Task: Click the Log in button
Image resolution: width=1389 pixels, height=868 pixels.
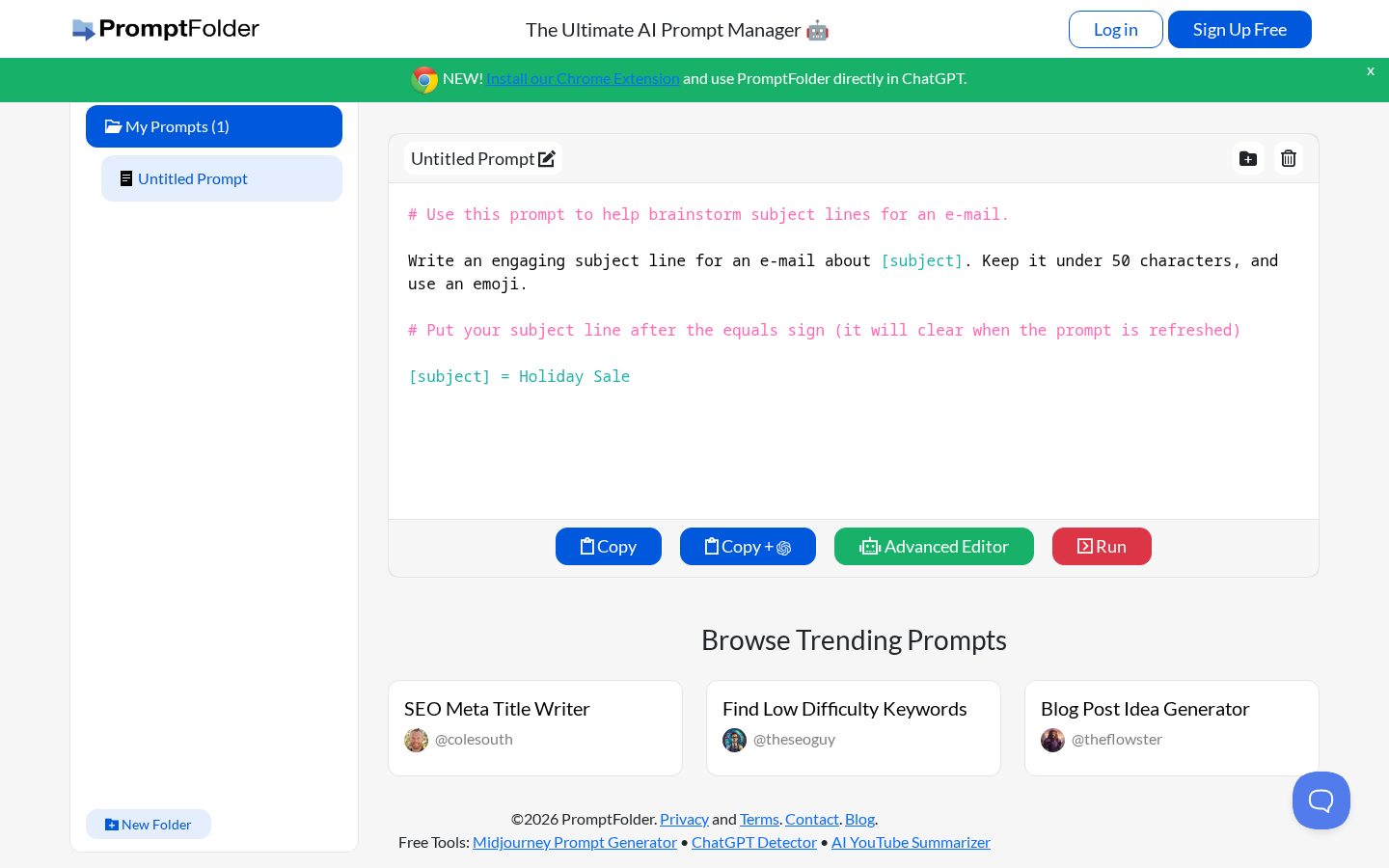Action: [x=1116, y=29]
